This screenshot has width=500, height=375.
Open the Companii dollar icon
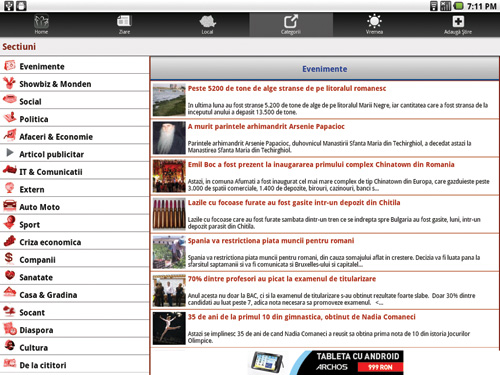point(9,258)
